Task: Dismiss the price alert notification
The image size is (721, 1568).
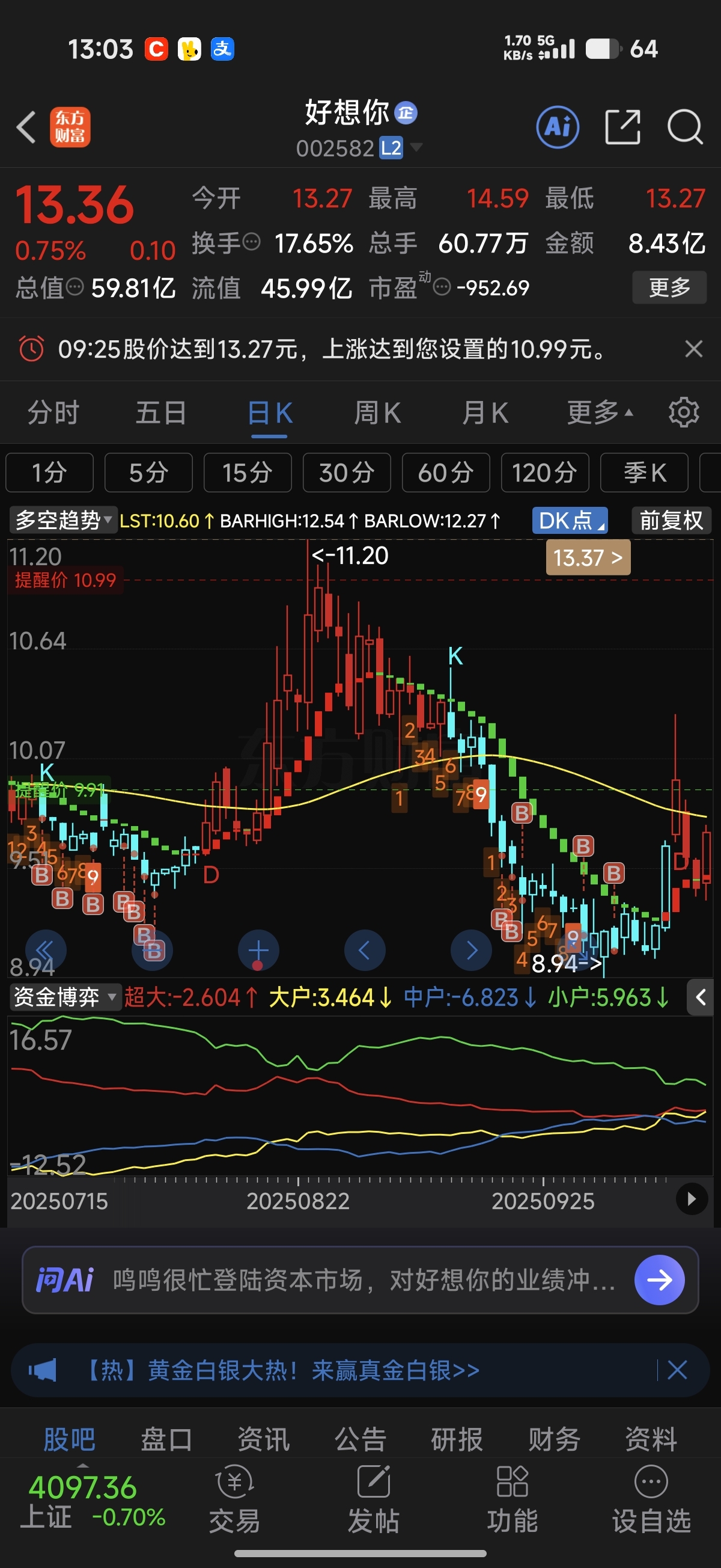Action: (693, 349)
